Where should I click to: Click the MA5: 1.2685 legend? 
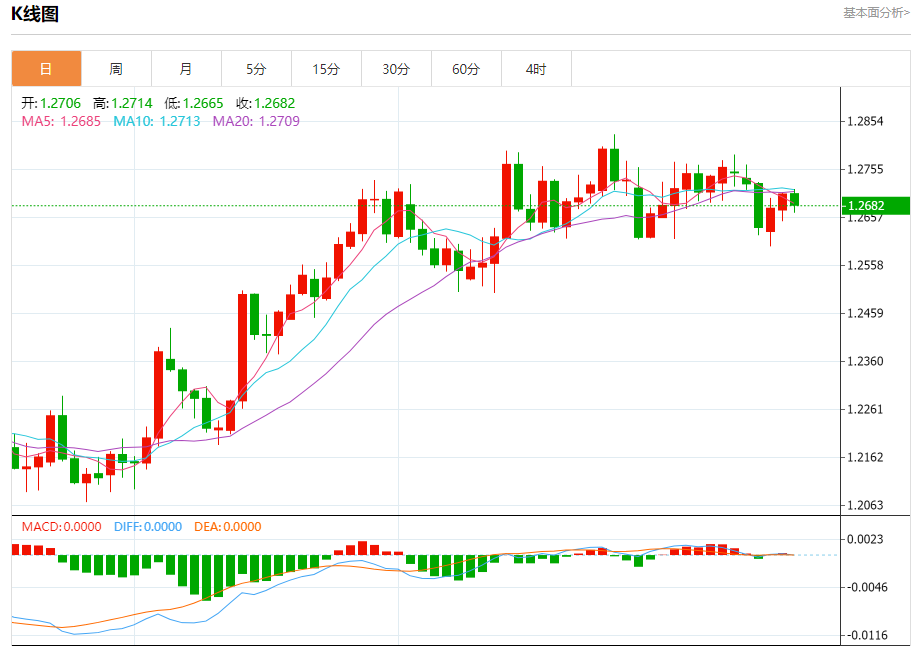(61, 121)
